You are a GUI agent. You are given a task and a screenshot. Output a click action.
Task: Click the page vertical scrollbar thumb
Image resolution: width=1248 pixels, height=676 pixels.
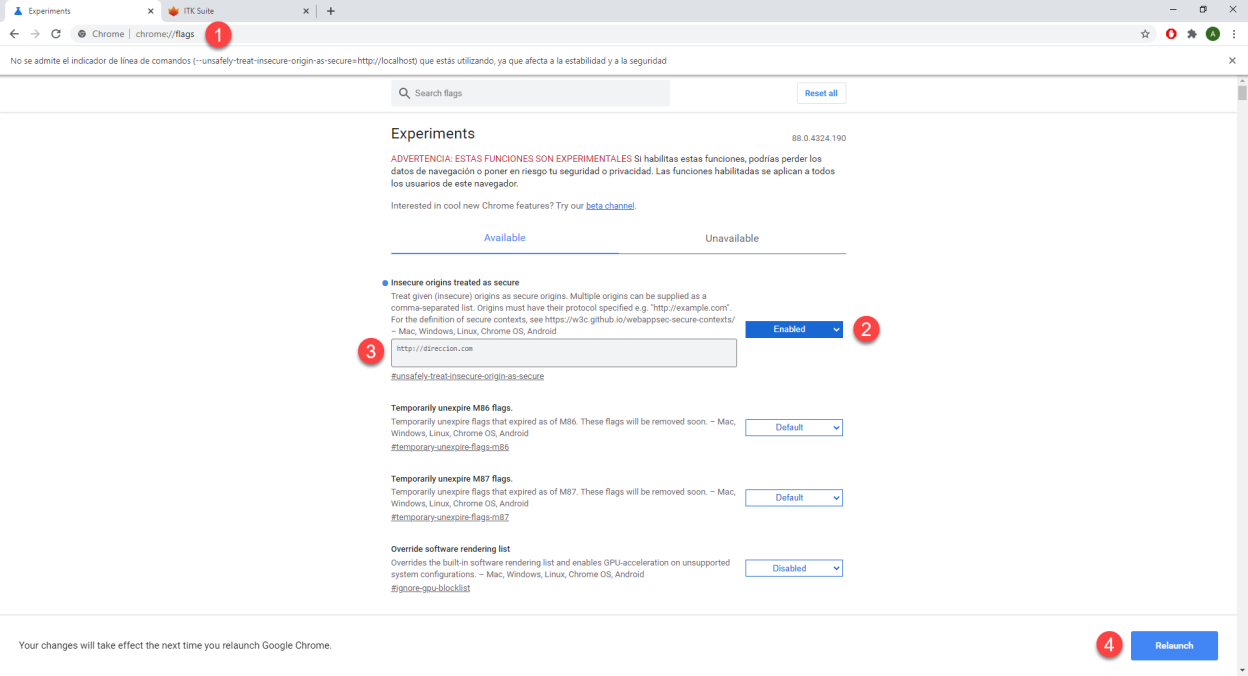tap(1242, 93)
